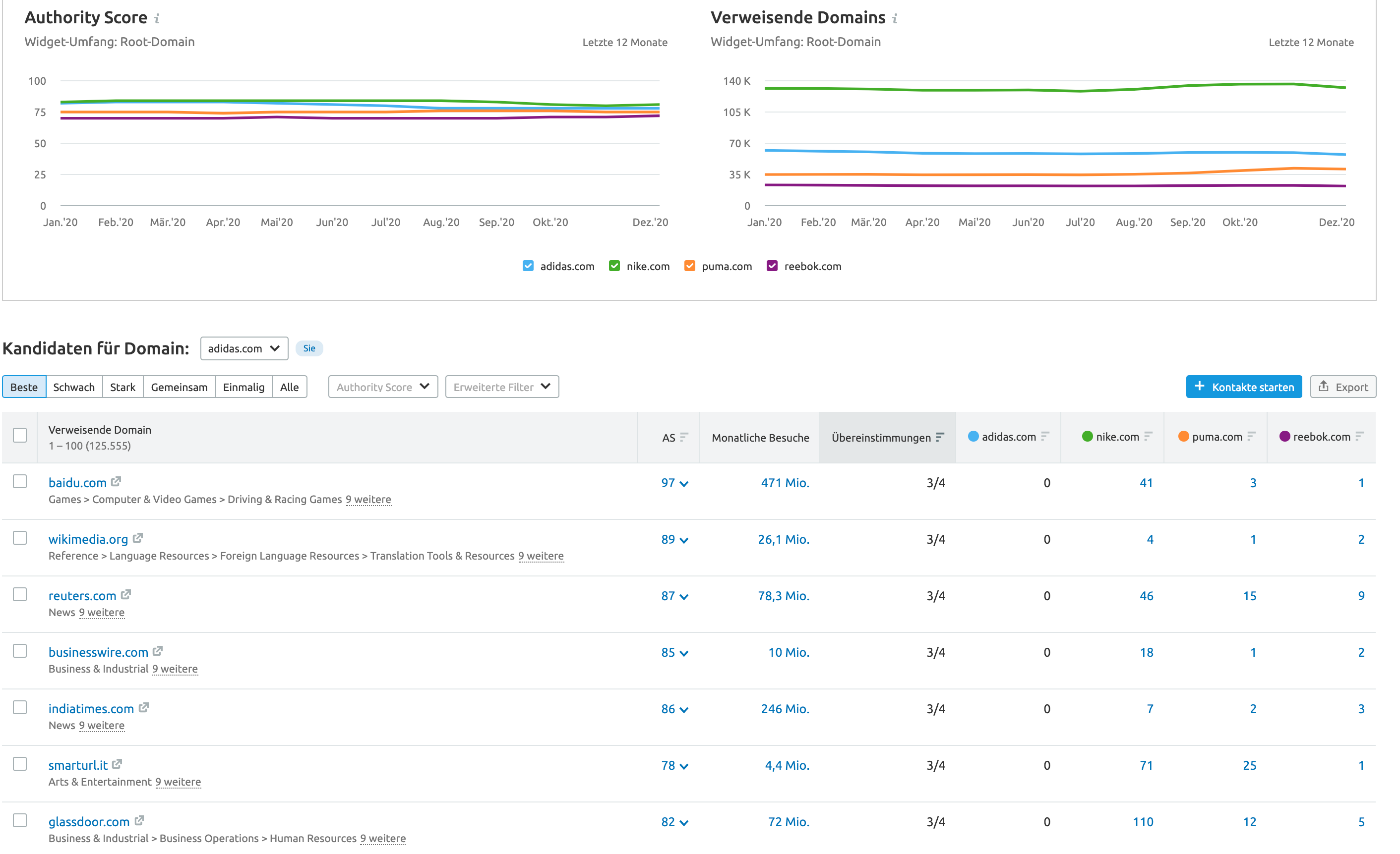Check the select-all table header checkbox

pos(20,435)
